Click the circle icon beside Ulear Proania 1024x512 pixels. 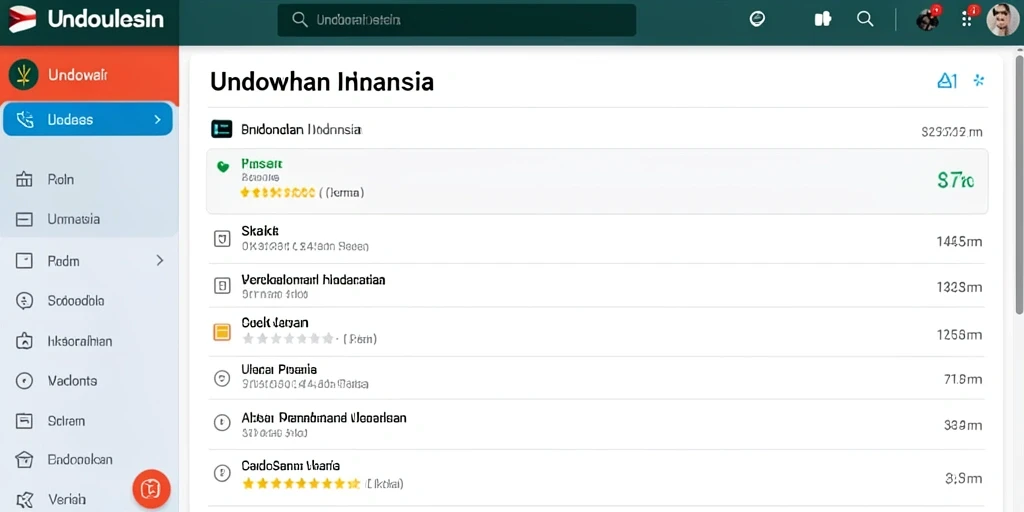[222, 378]
